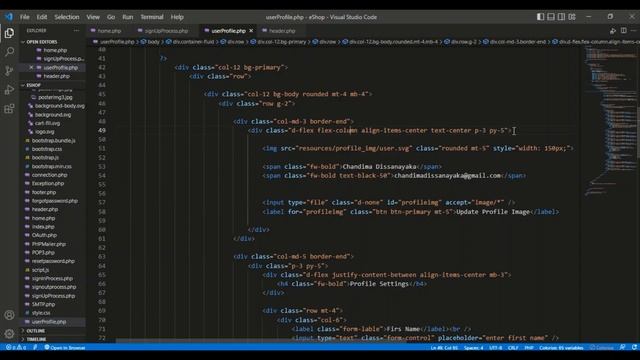Open the File menu

[24, 17]
